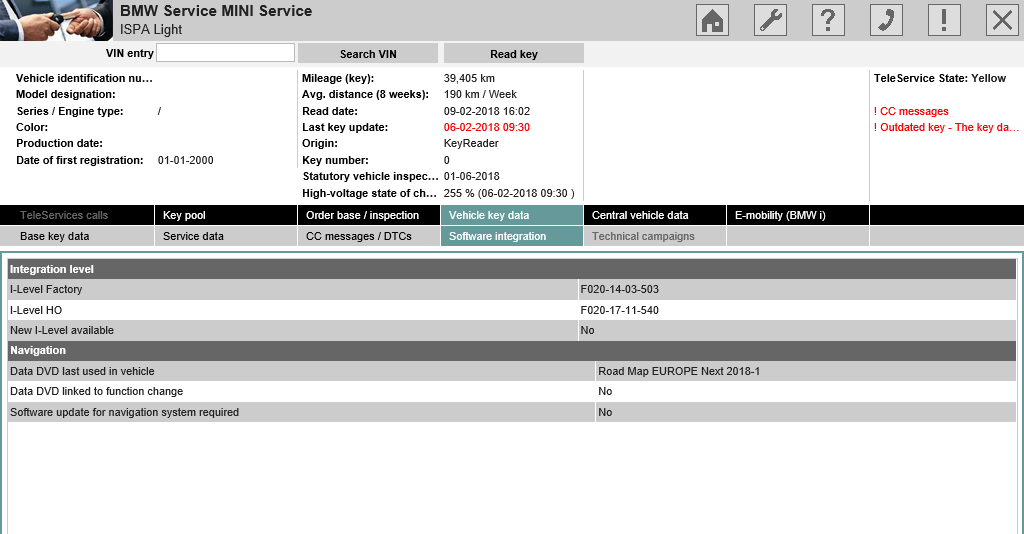
Task: Open the wrench settings icon
Action: pos(770,20)
